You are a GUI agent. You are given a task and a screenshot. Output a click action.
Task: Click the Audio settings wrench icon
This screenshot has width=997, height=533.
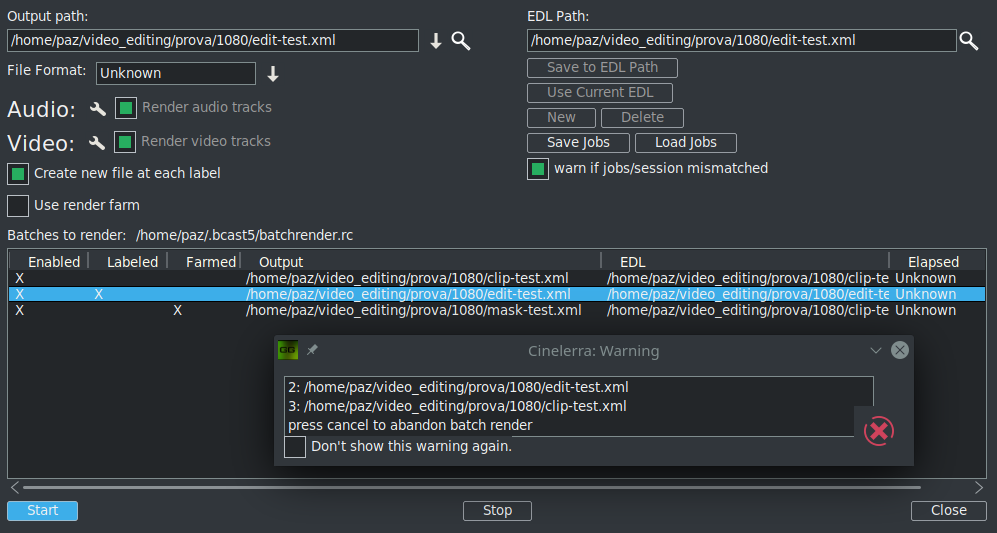coord(98,109)
